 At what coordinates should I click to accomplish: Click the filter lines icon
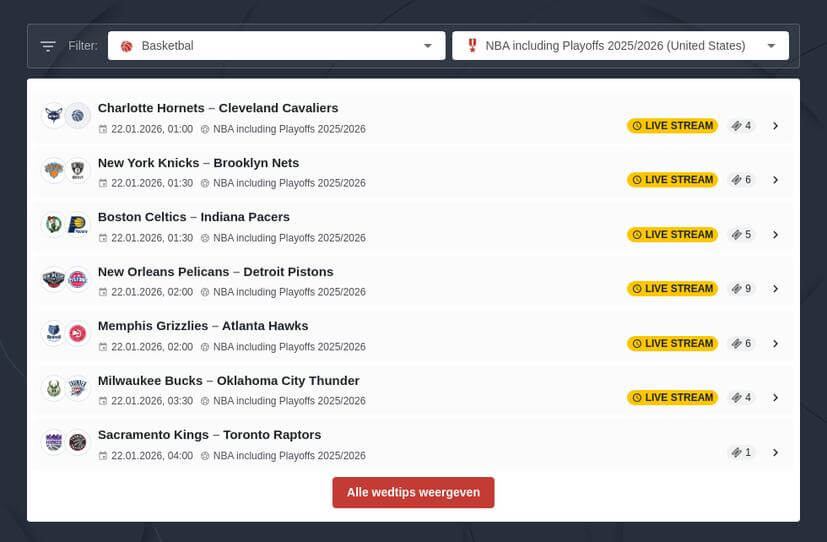48,46
